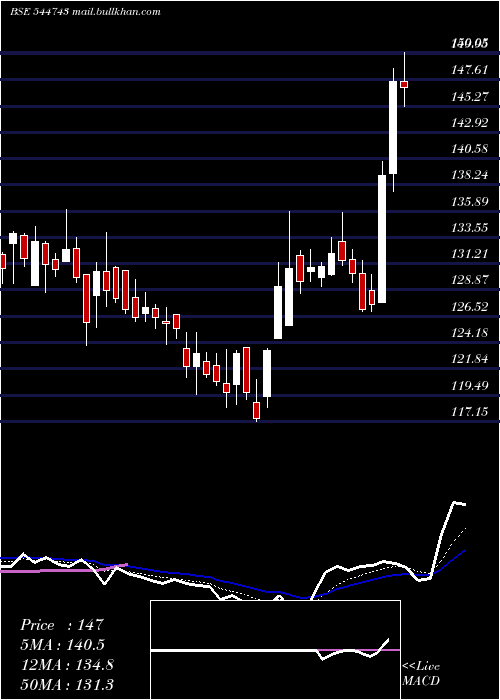
Task: Click the 145.27 price axis label
Action: 470,96
